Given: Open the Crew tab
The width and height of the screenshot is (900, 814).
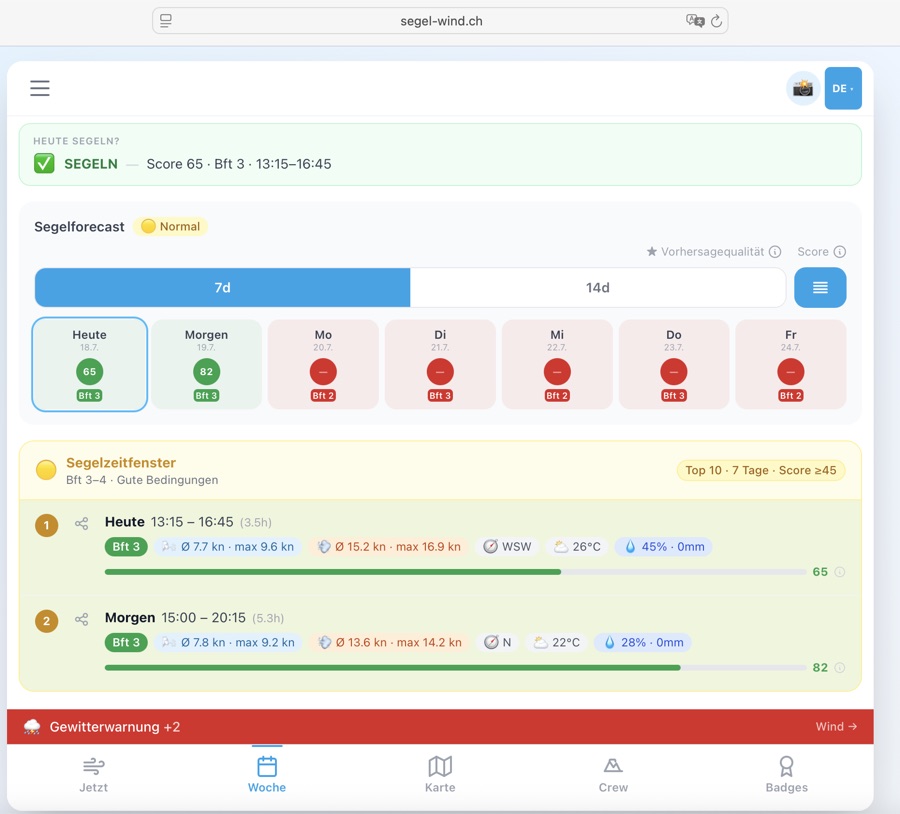Looking at the screenshot, I should click(613, 774).
